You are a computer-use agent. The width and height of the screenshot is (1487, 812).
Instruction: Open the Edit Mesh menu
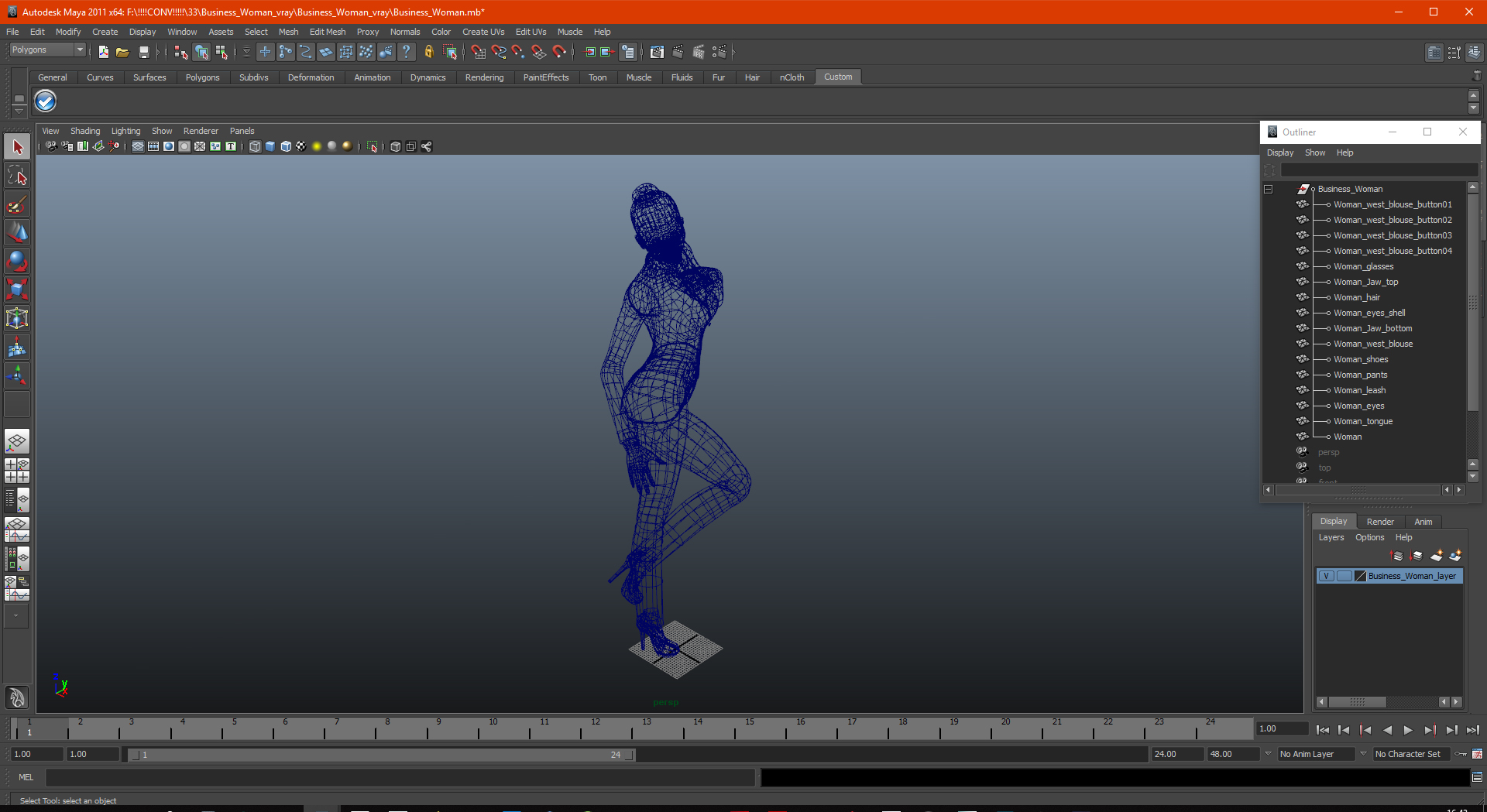328,32
